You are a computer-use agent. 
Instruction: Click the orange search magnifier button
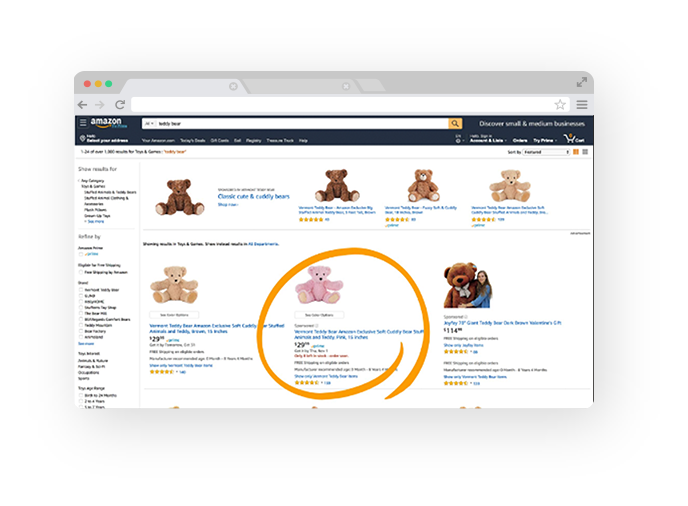click(455, 124)
